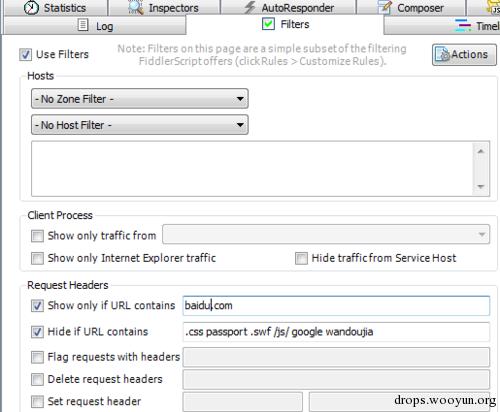Expand the No Host Filter dropdown
This screenshot has width=500, height=412.
coord(140,125)
